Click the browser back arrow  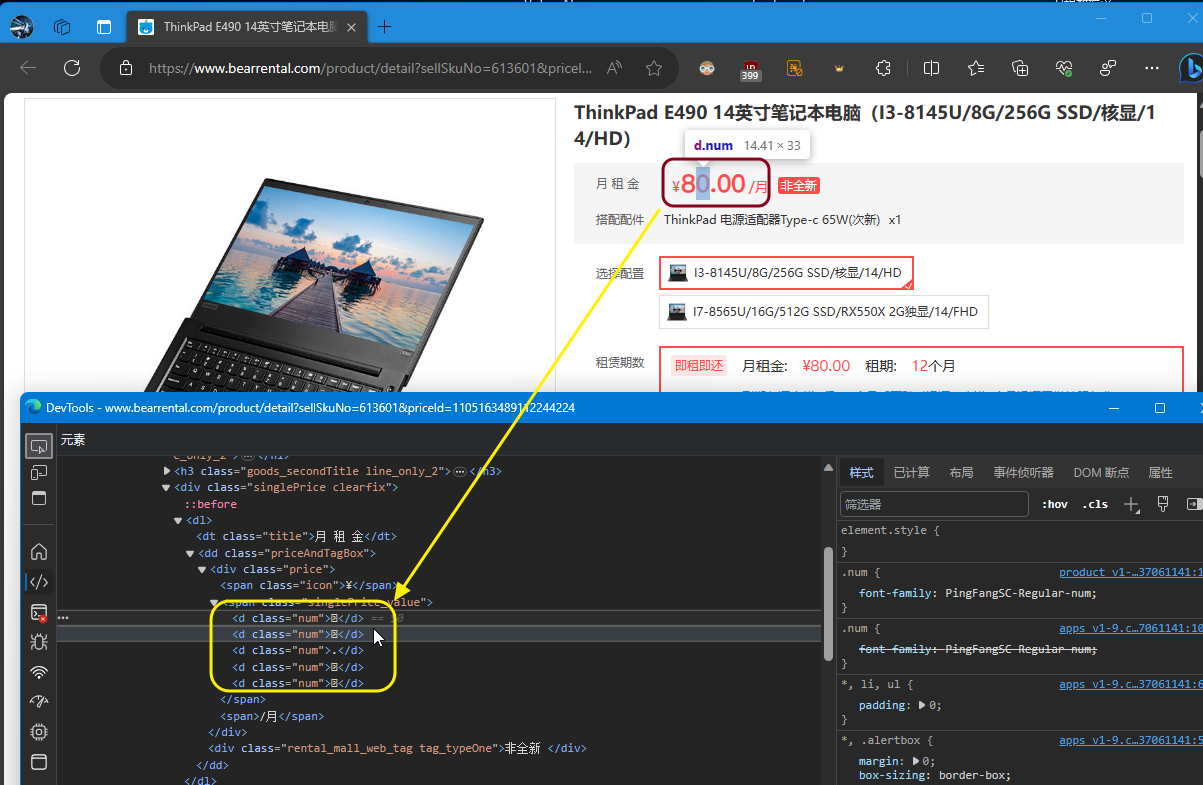28,68
